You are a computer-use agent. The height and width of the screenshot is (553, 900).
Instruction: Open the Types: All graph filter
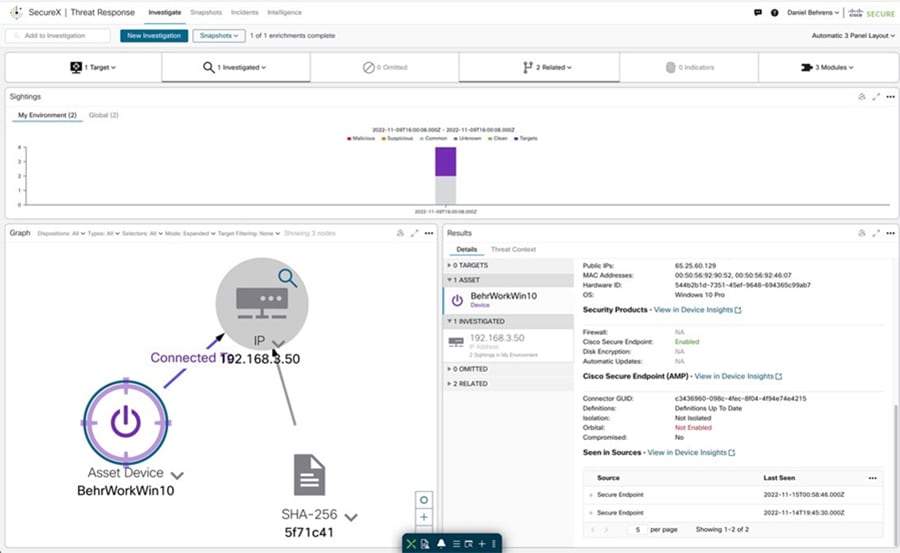(x=104, y=233)
